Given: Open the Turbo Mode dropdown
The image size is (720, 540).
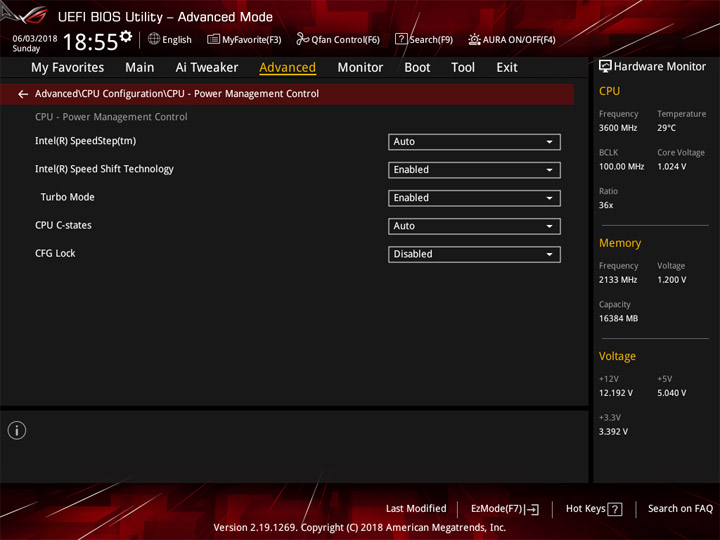Looking at the screenshot, I should tap(474, 198).
